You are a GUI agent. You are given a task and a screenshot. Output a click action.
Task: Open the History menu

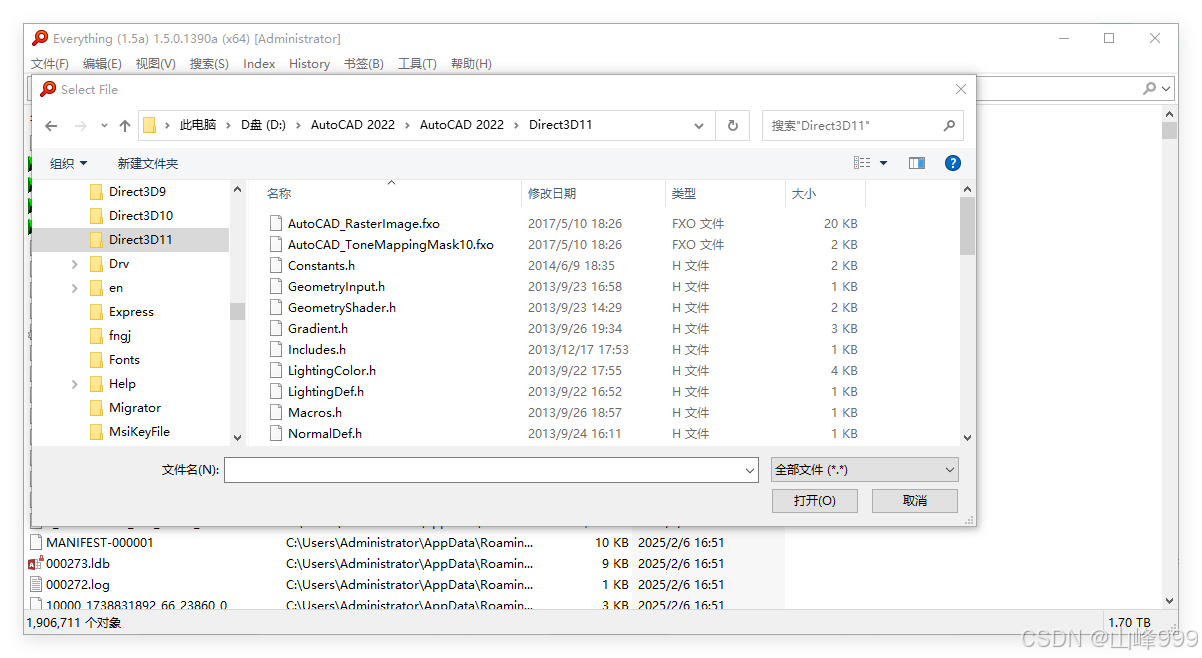(309, 64)
